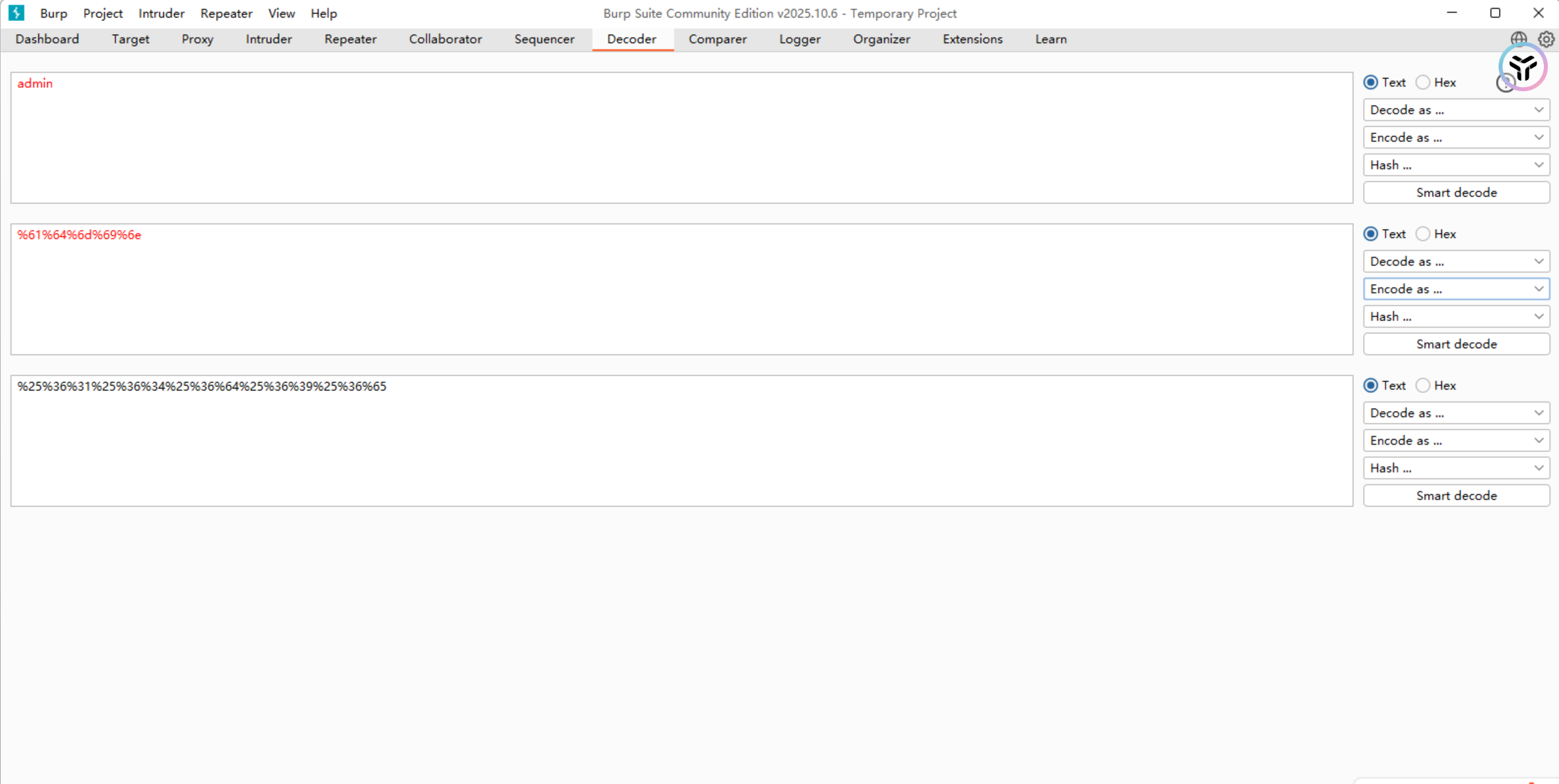
Task: Click the double-encoded text area
Action: point(681,442)
